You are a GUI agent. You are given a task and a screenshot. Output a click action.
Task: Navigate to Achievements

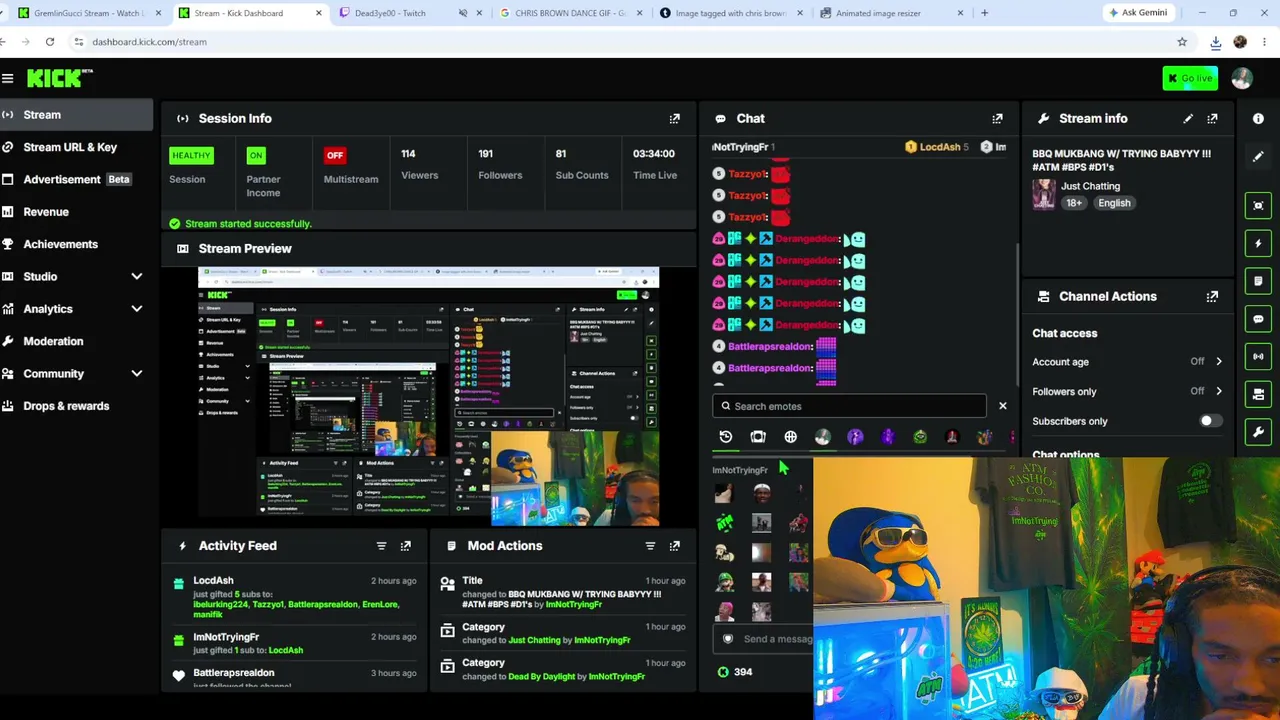77,244
